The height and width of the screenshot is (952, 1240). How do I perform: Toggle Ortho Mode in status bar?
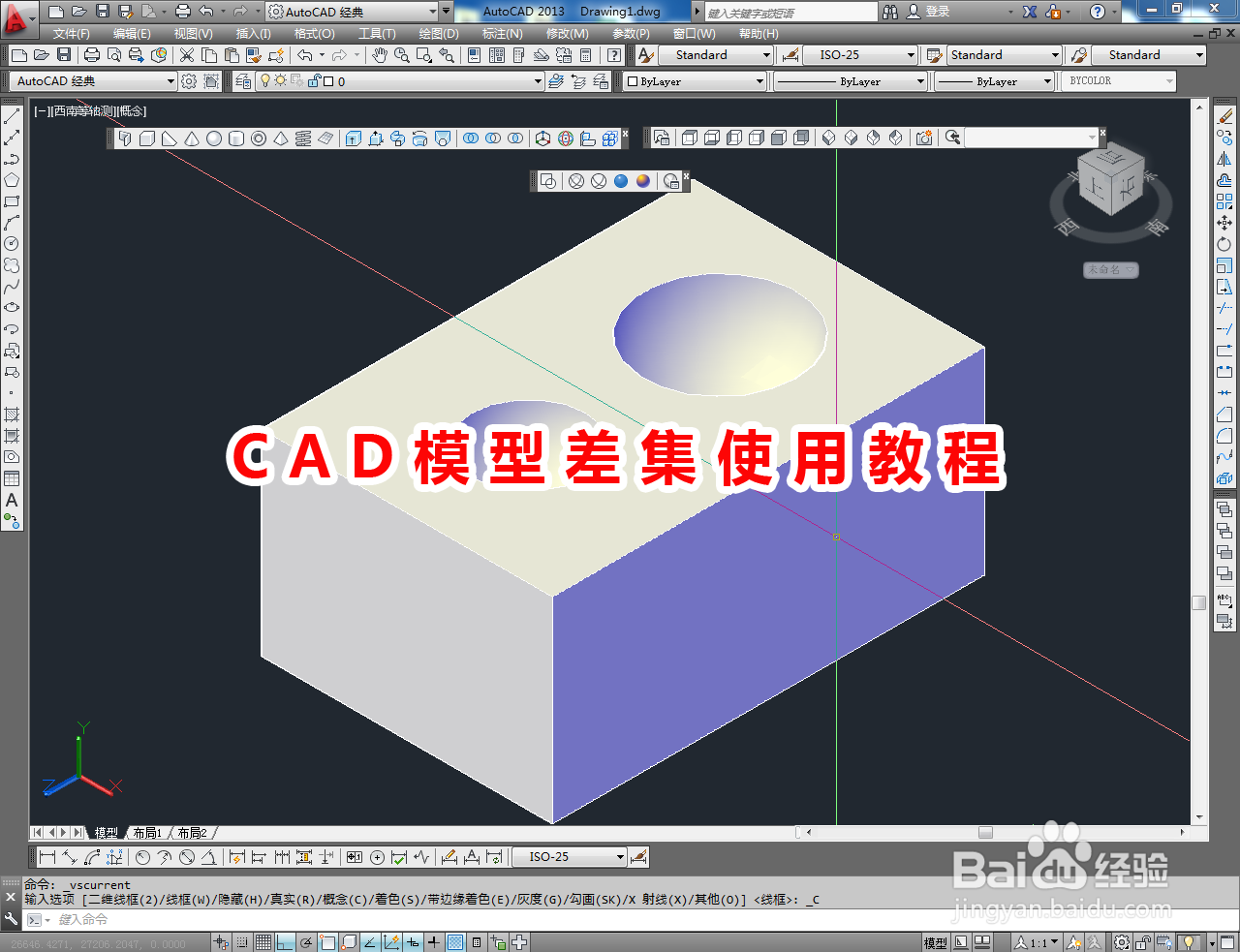pos(285,942)
